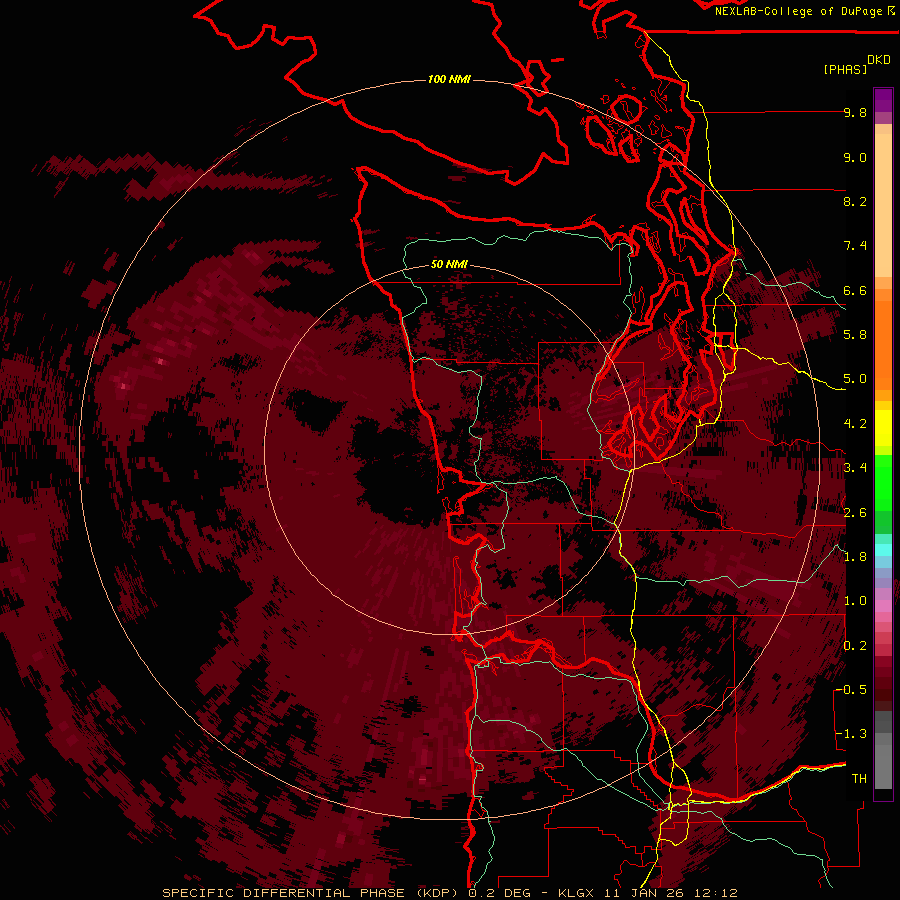The height and width of the screenshot is (900, 900).
Task: Pick the yellow band of the color scale
Action: pyautogui.click(x=883, y=428)
